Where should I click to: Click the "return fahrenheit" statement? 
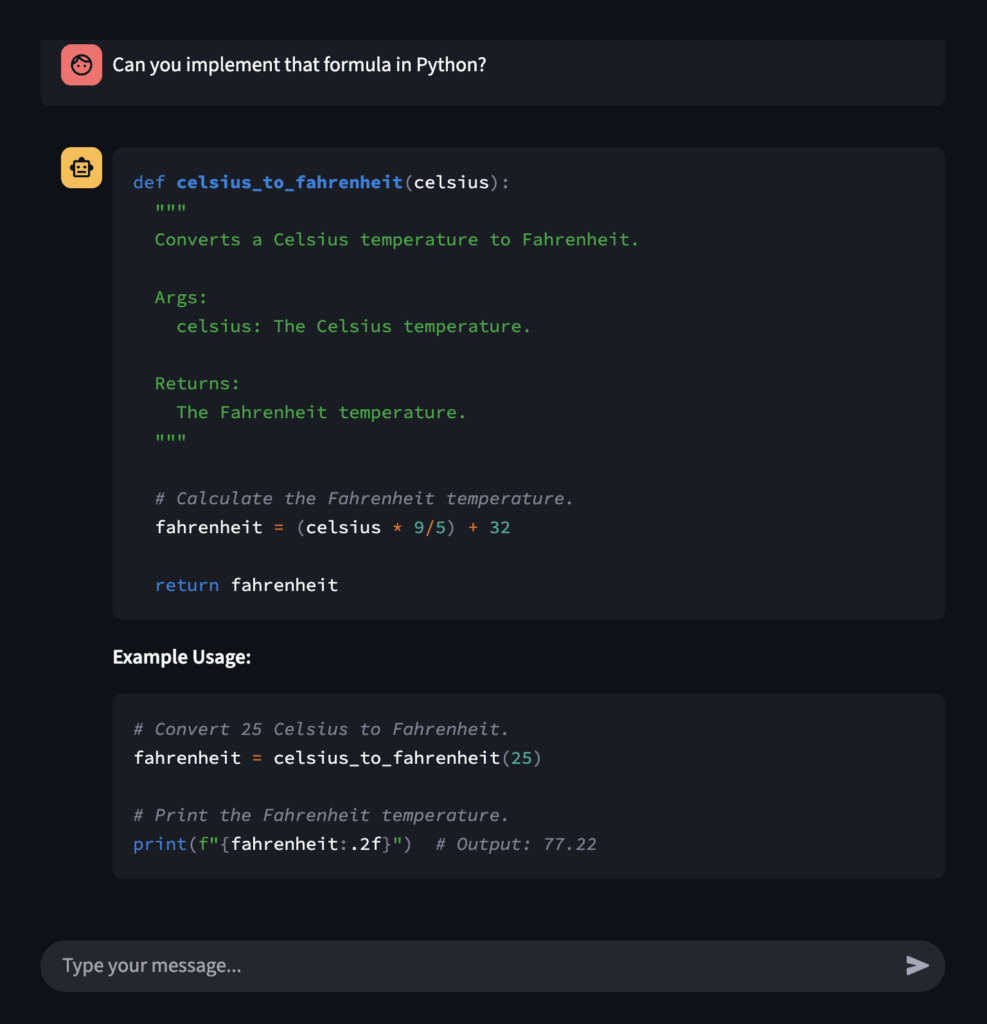point(246,585)
